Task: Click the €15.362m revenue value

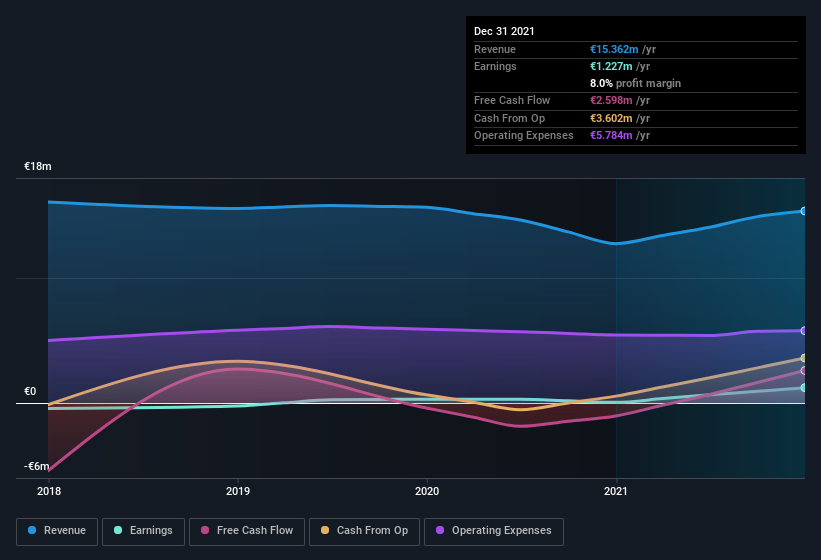Action: pos(614,49)
